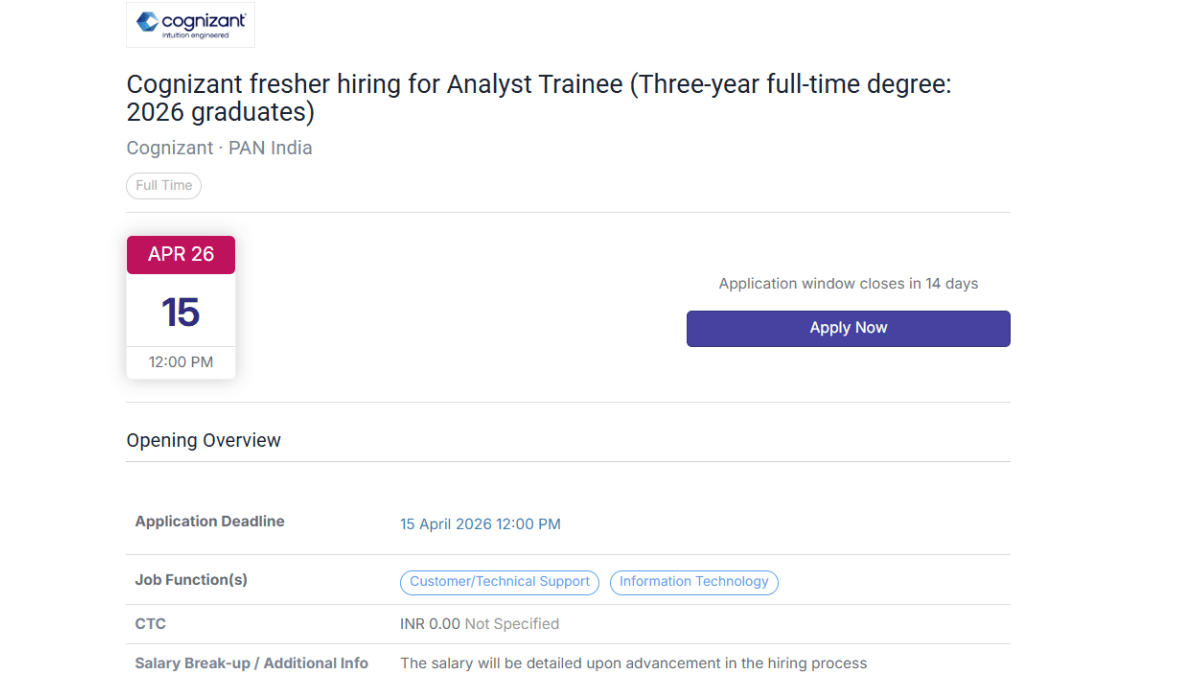Click the 'Application window closes in 14 days' text
Screen dimensions: 1200x675
(x=848, y=283)
